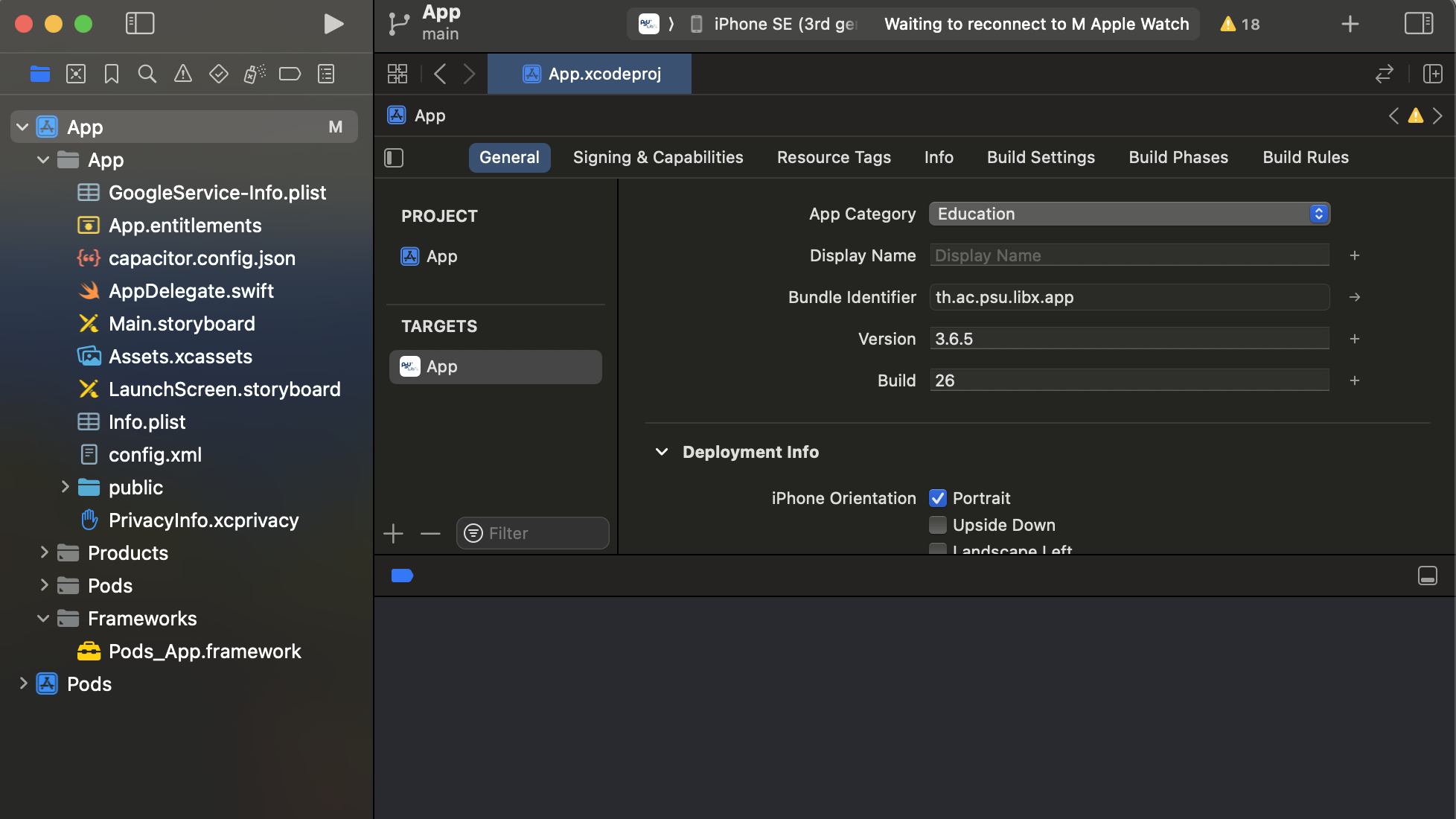Open the Find navigator magnifier icon

click(x=147, y=74)
